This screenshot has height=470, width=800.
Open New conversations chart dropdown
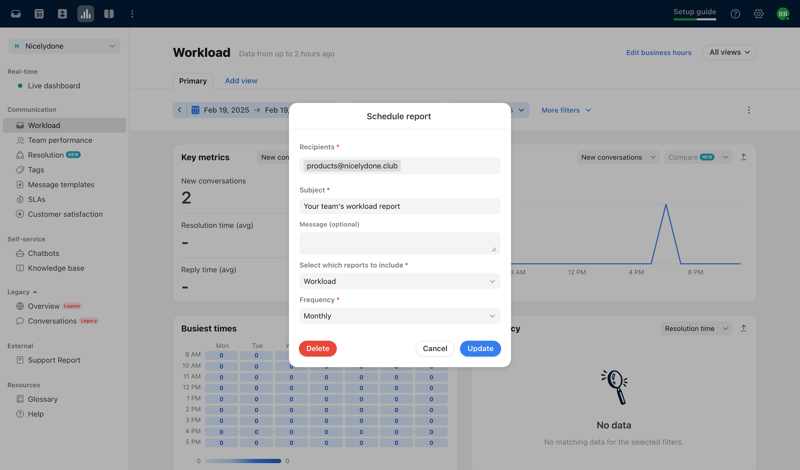(x=618, y=157)
